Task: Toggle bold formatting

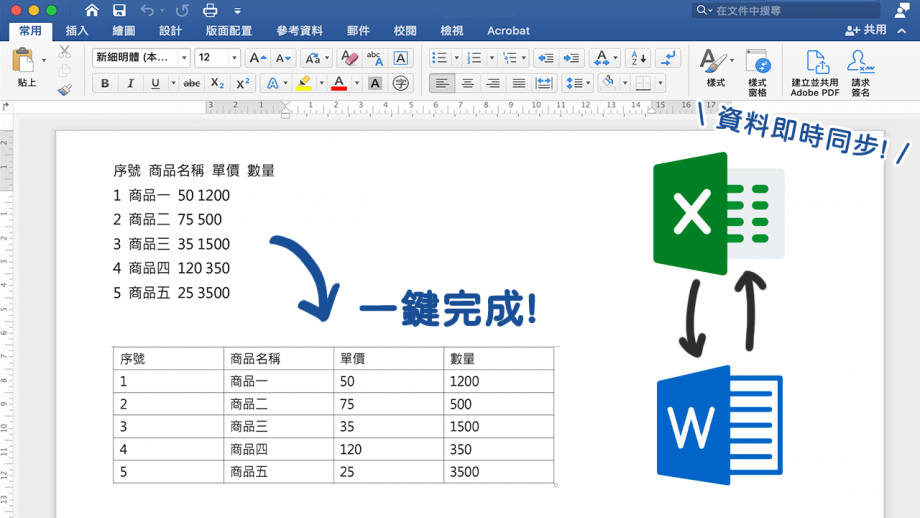Action: pyautogui.click(x=105, y=83)
